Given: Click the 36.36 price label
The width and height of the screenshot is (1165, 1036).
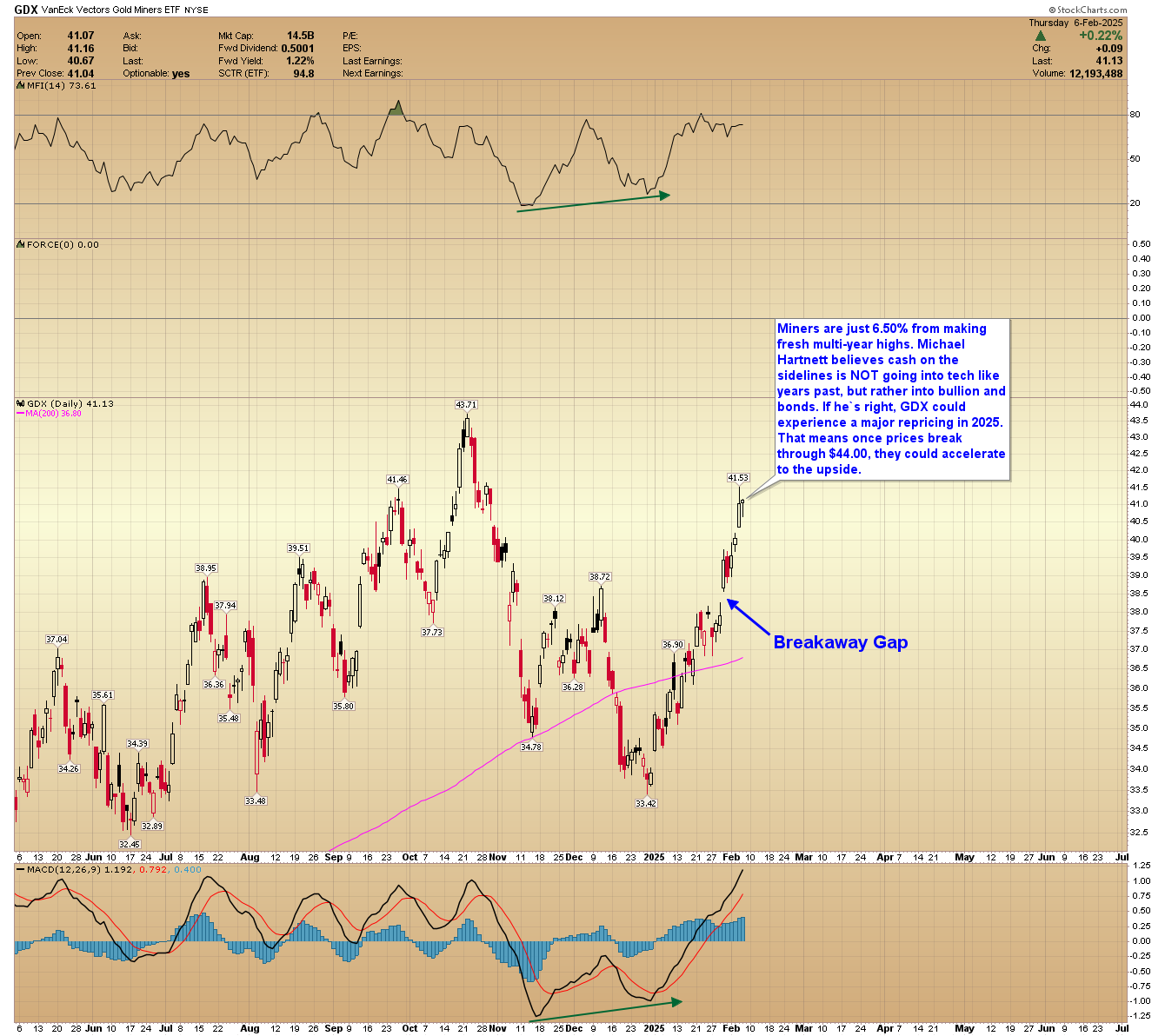Looking at the screenshot, I should [214, 684].
